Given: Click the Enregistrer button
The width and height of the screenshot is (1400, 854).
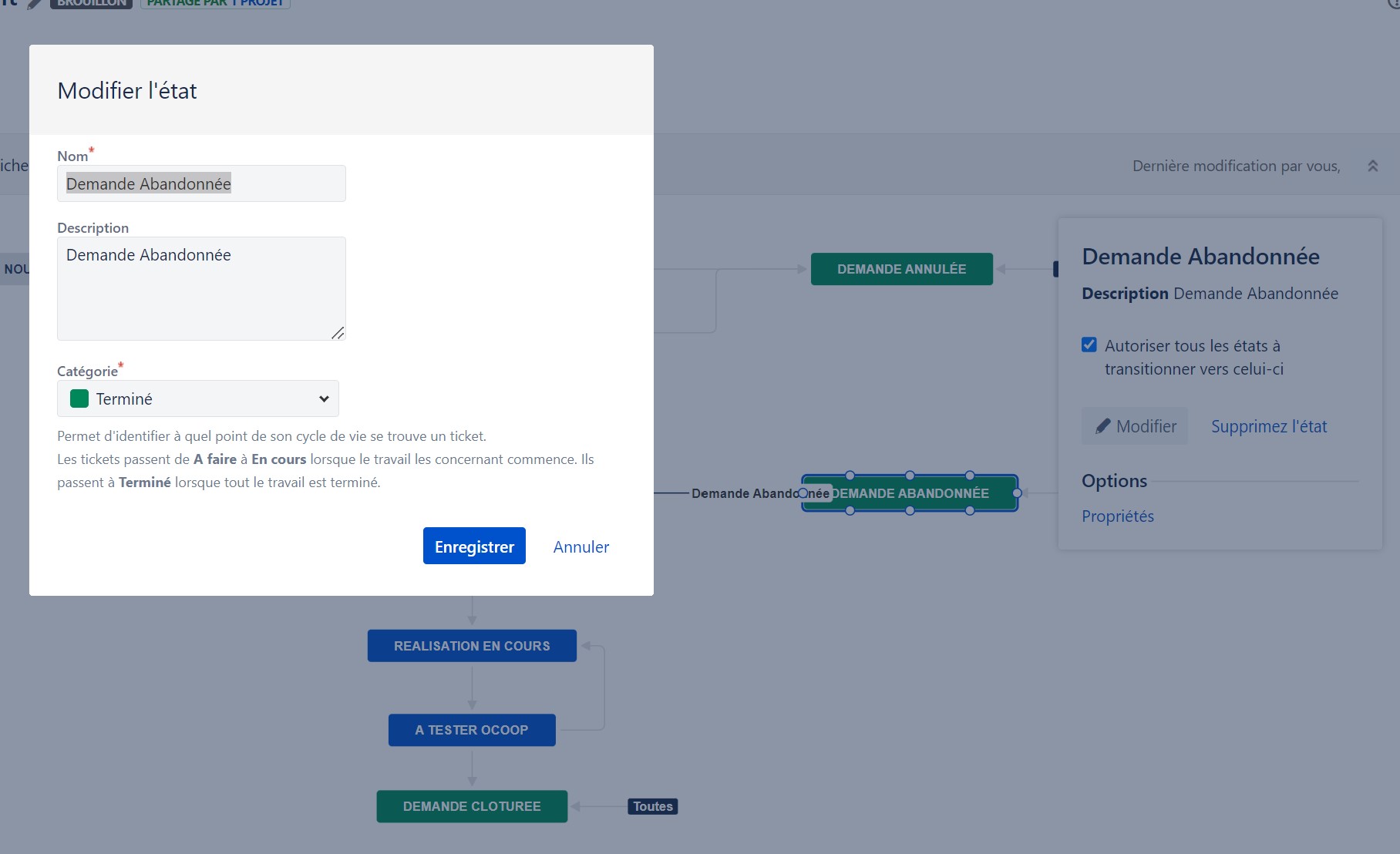Looking at the screenshot, I should pos(473,546).
